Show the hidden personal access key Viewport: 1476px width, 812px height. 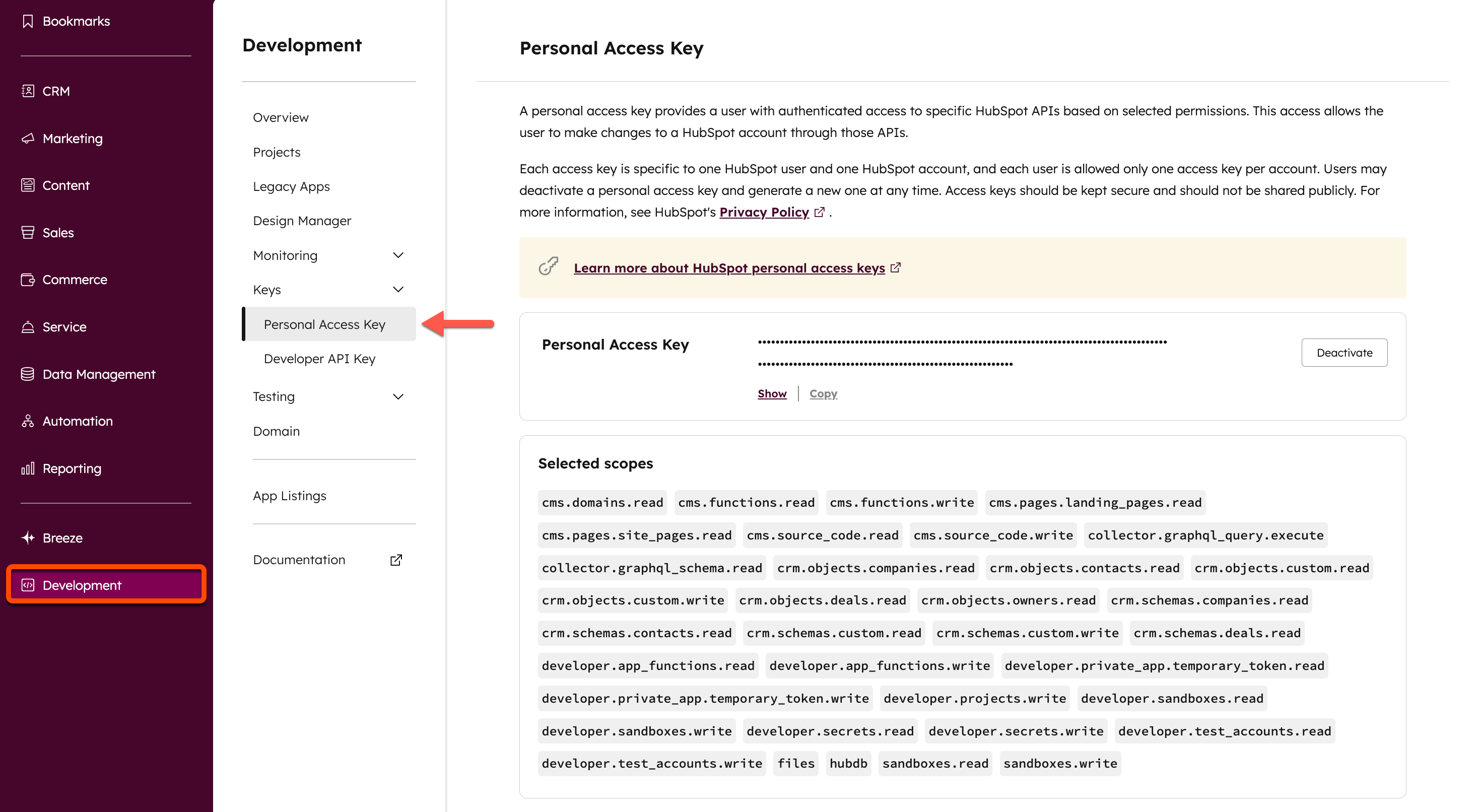771,393
